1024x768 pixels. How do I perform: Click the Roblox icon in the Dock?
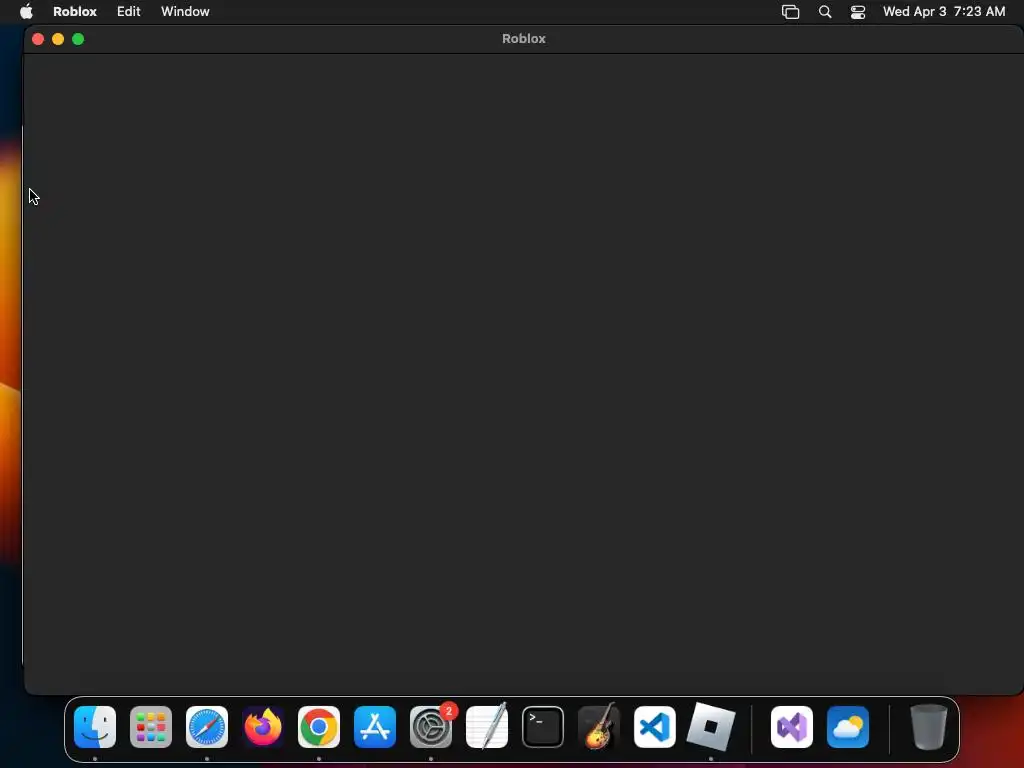tap(711, 727)
